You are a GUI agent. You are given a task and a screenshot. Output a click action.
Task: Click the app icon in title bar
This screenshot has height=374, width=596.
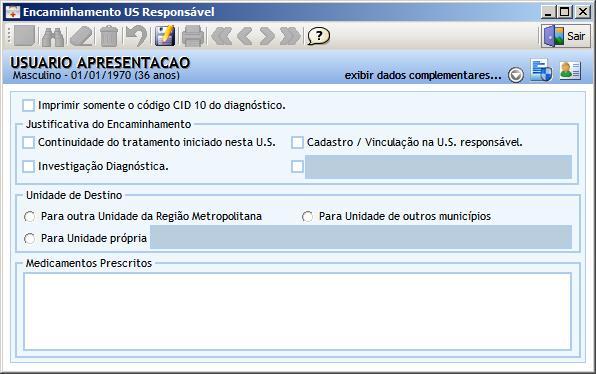pyautogui.click(x=12, y=12)
